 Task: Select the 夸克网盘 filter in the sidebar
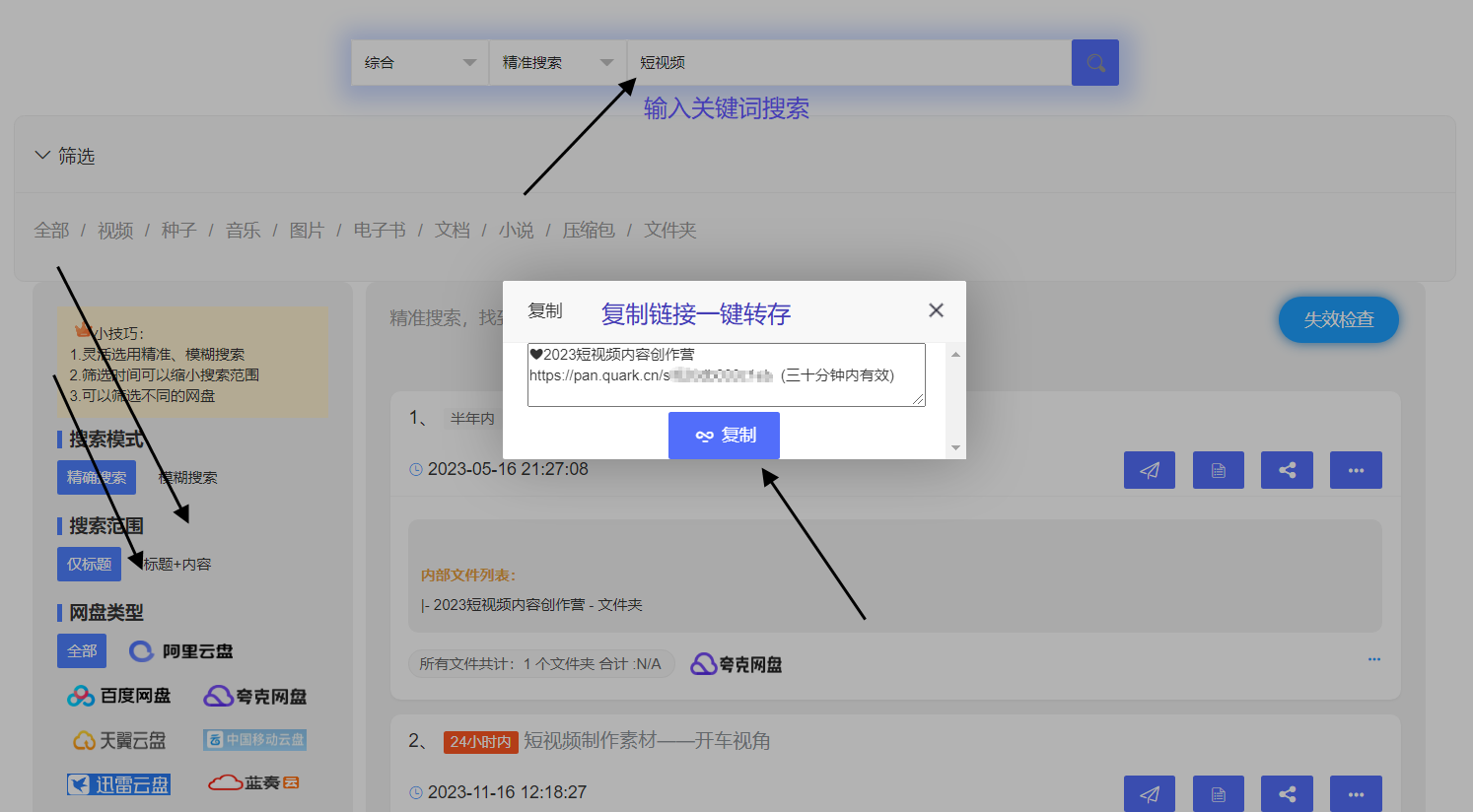255,696
